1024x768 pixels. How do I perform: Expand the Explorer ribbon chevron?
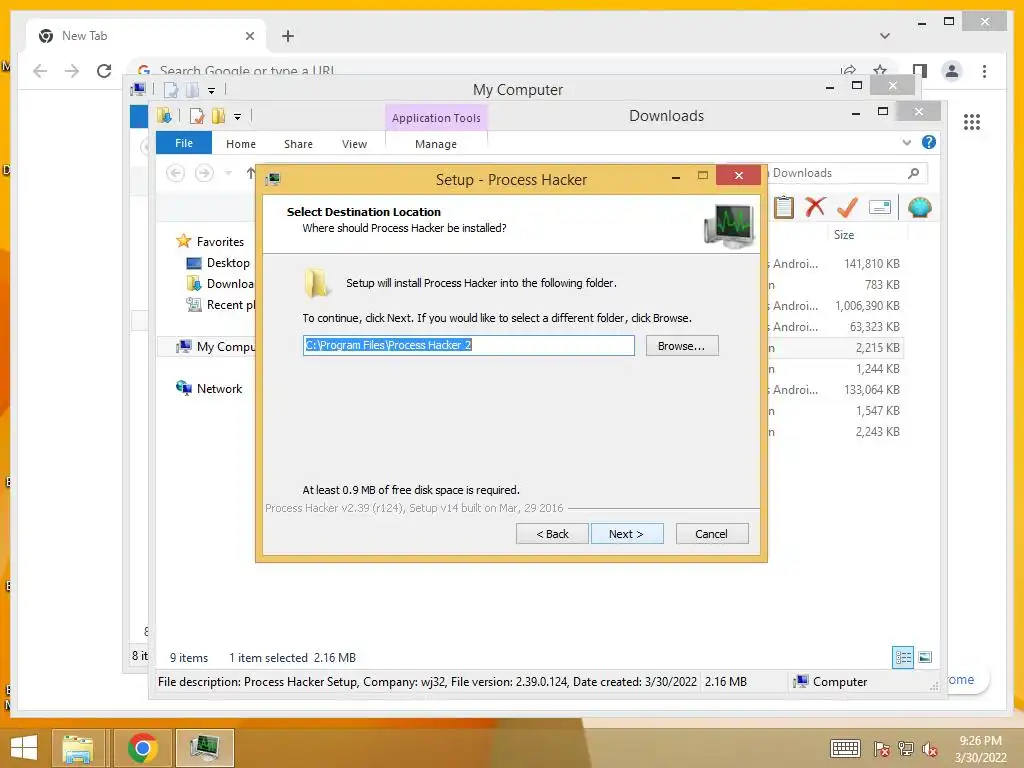coord(906,142)
